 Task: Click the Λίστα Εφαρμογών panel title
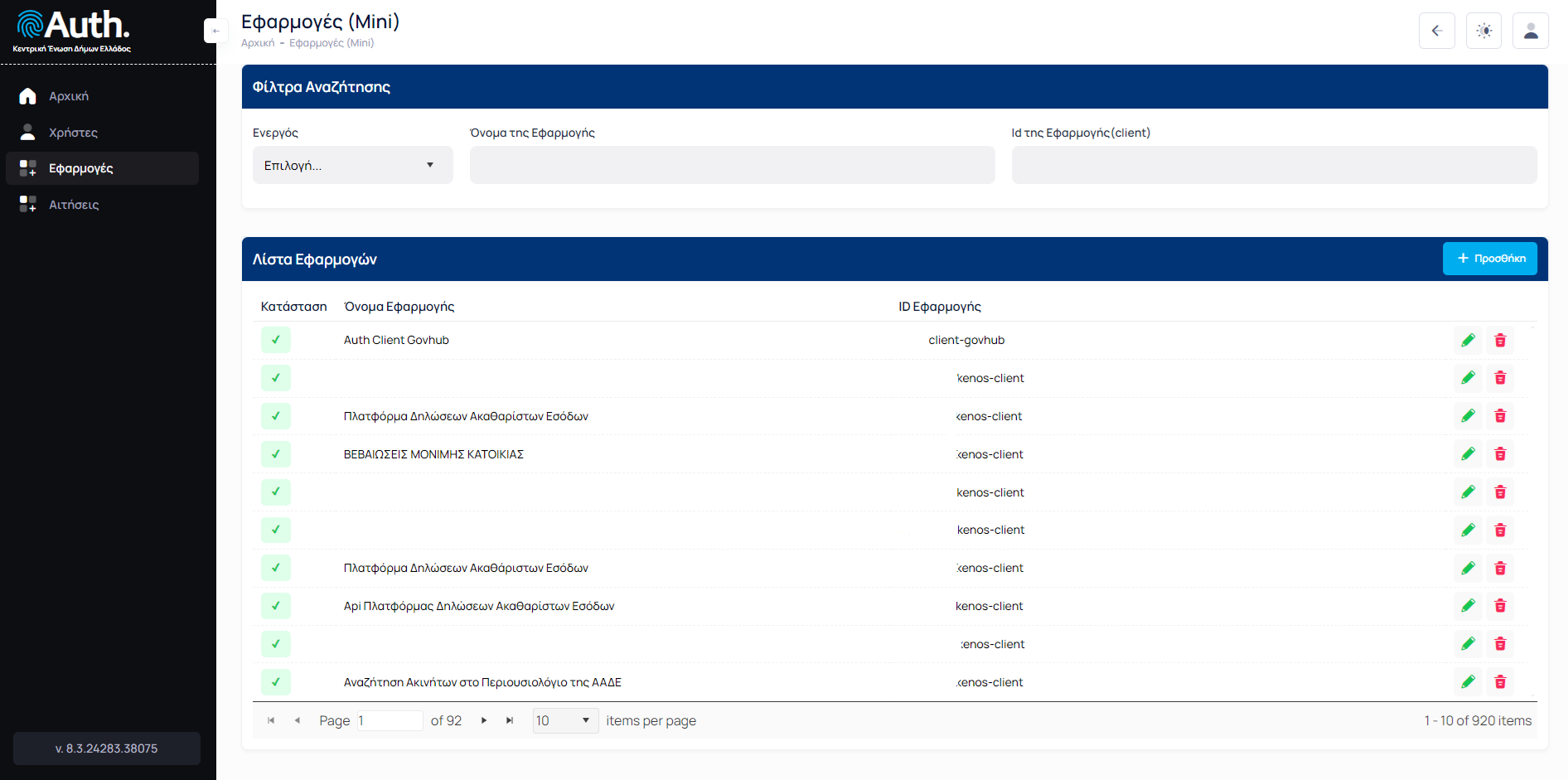315,259
